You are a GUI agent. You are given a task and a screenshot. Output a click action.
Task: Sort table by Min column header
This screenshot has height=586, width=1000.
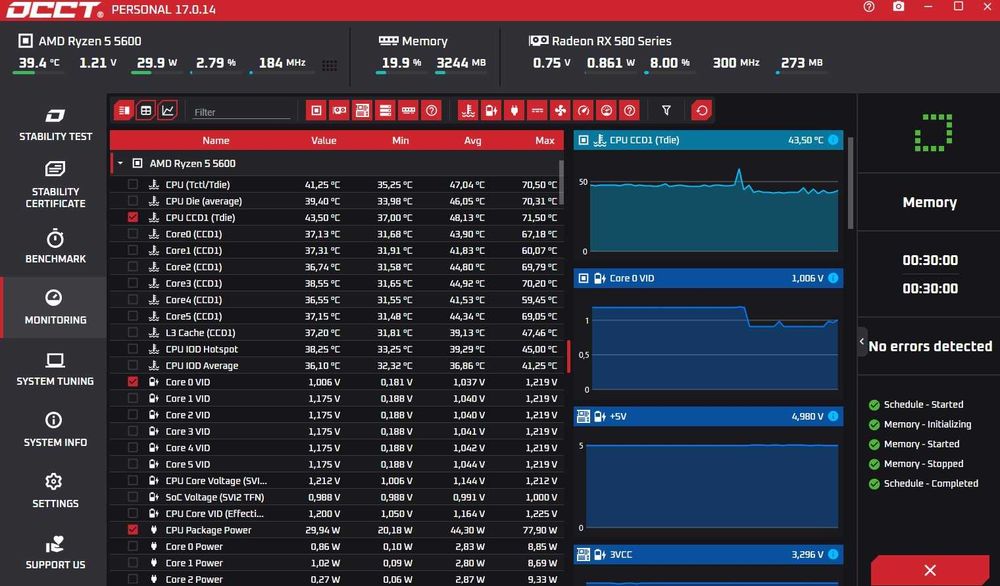pyautogui.click(x=401, y=140)
